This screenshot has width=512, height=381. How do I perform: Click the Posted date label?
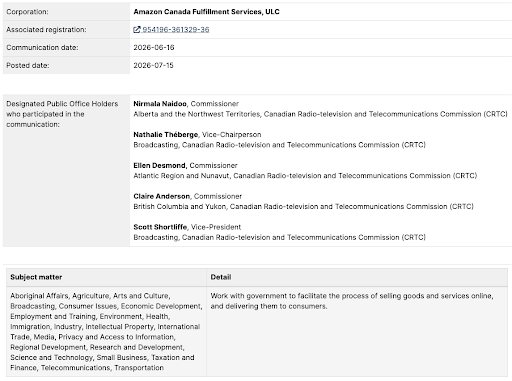(28, 65)
